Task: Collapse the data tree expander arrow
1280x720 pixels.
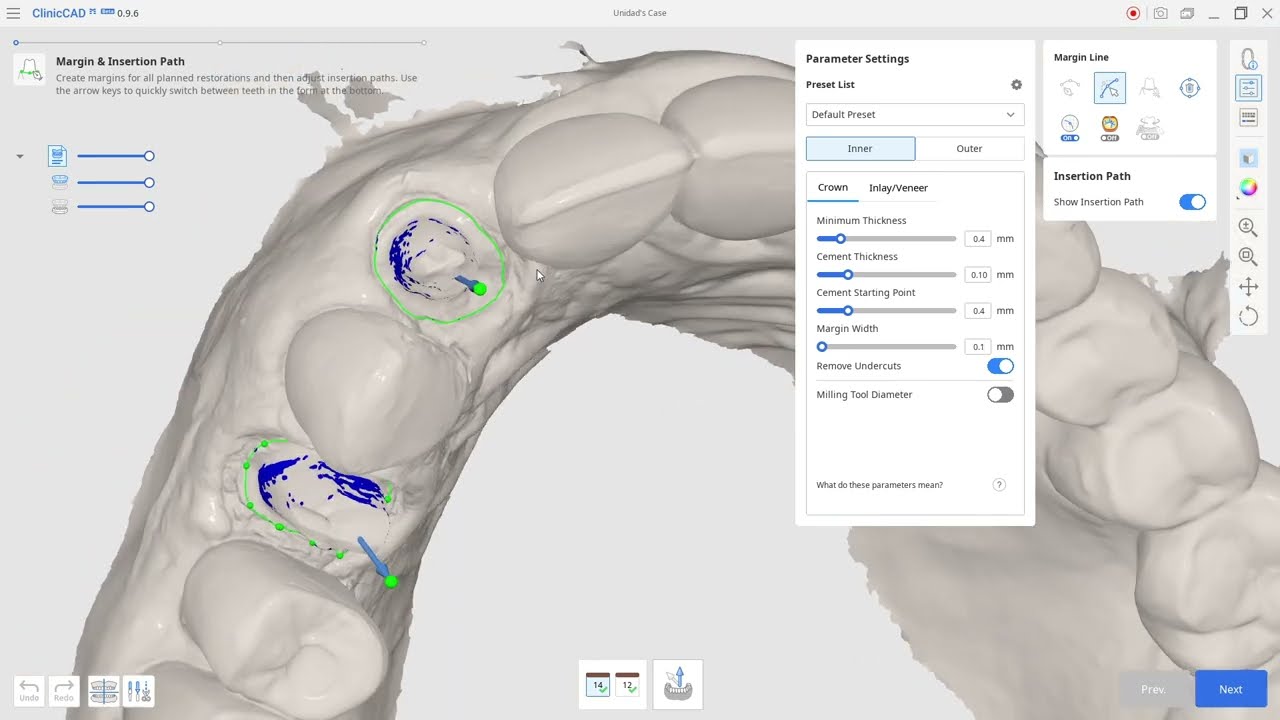Action: (20, 156)
